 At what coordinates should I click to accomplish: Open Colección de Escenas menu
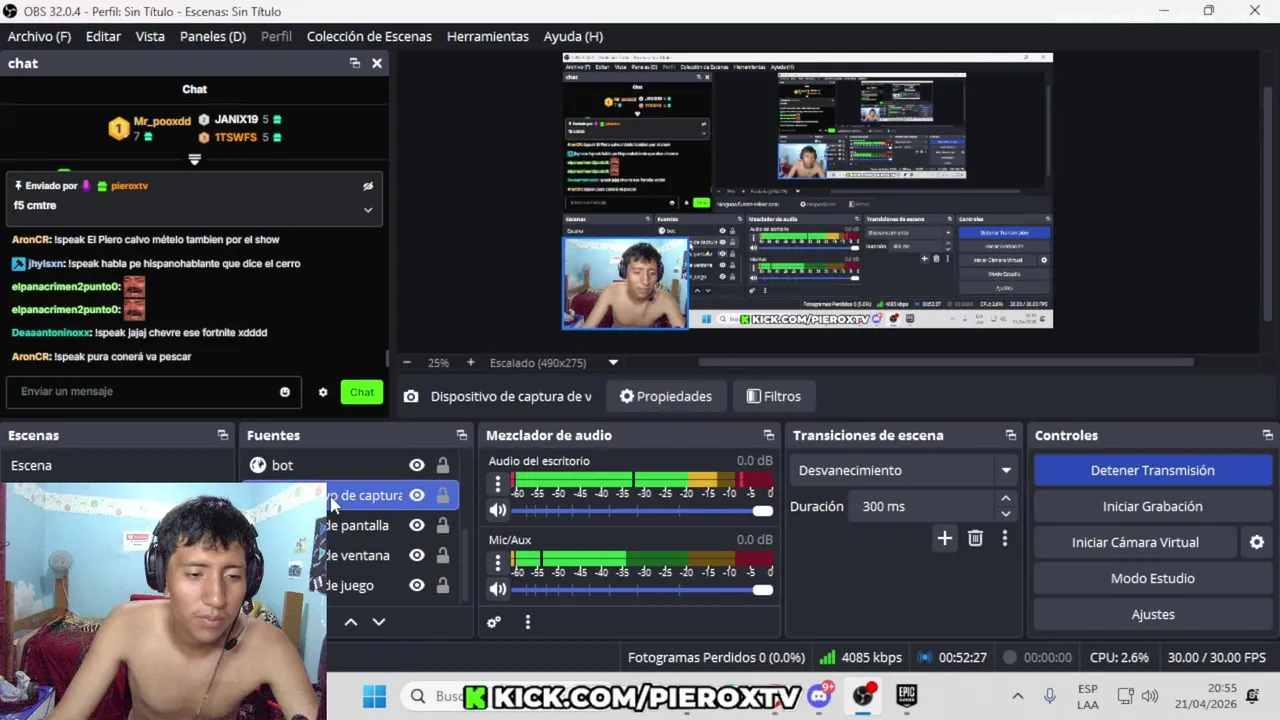369,36
